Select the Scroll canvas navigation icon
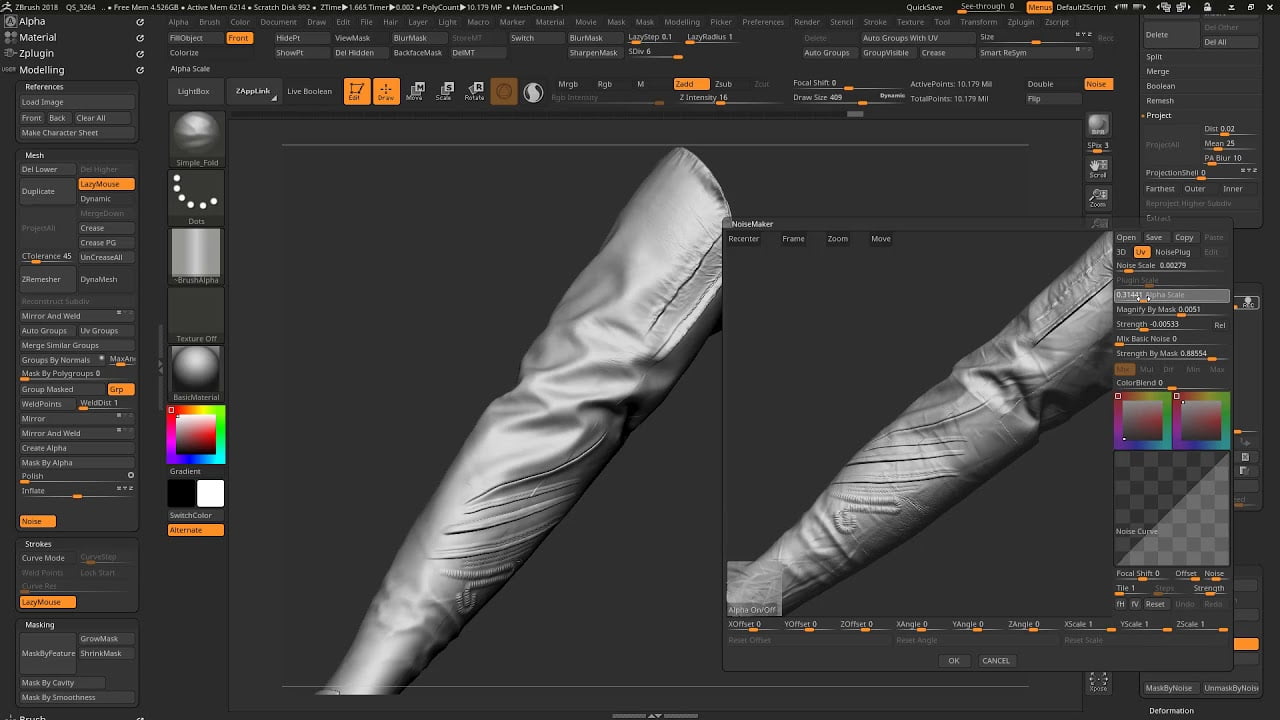 click(x=1098, y=167)
